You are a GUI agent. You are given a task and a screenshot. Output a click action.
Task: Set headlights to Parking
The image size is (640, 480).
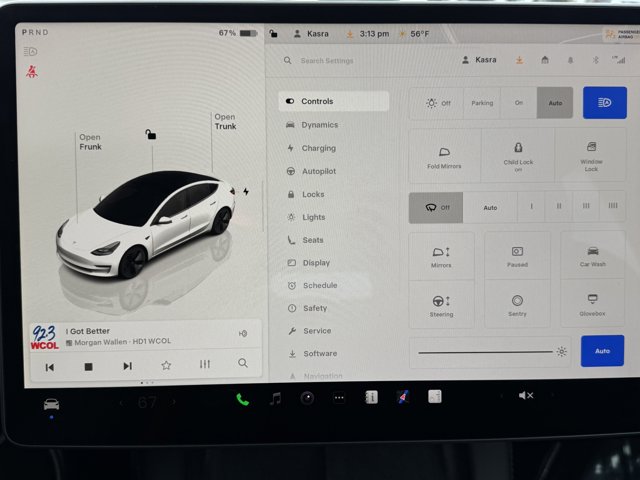[x=482, y=103]
